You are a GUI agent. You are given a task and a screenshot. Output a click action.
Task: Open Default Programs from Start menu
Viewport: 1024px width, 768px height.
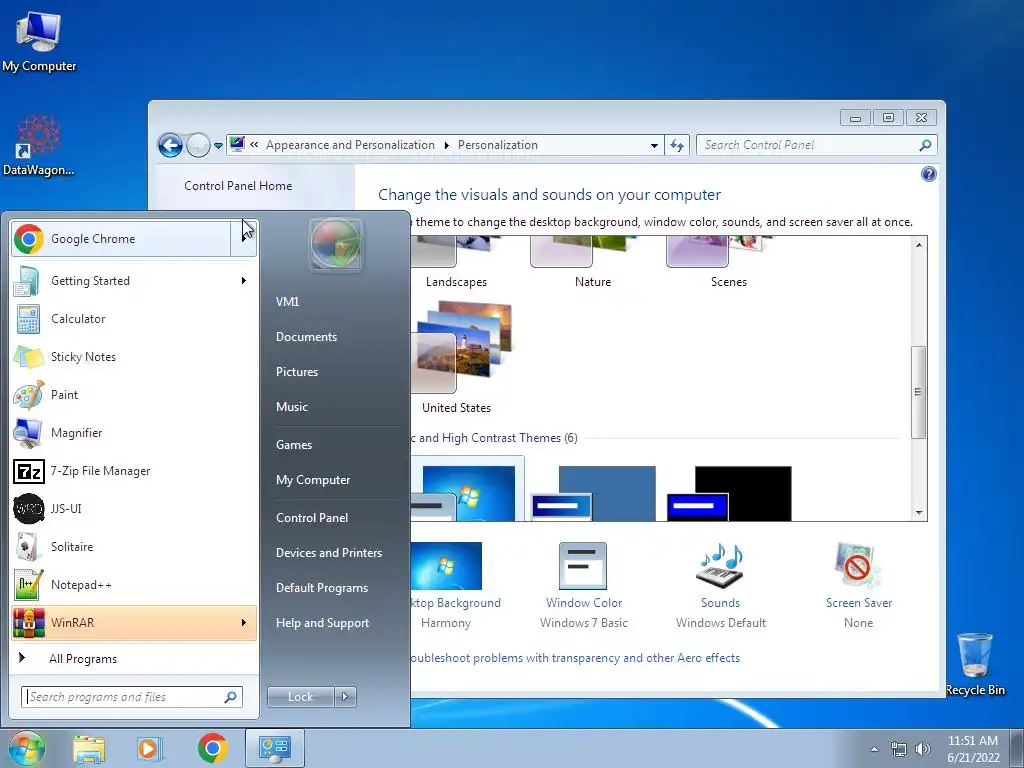[321, 588]
